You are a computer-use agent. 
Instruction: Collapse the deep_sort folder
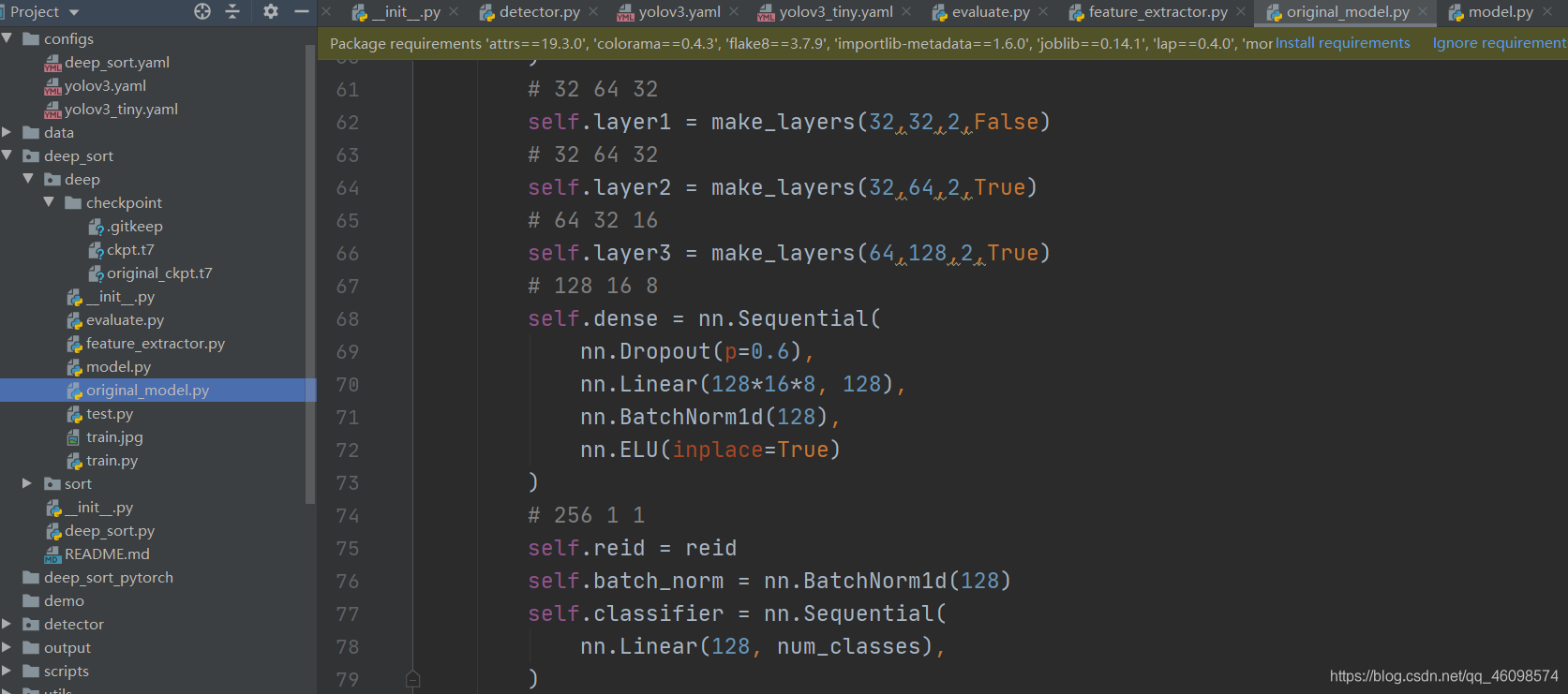click(7, 155)
